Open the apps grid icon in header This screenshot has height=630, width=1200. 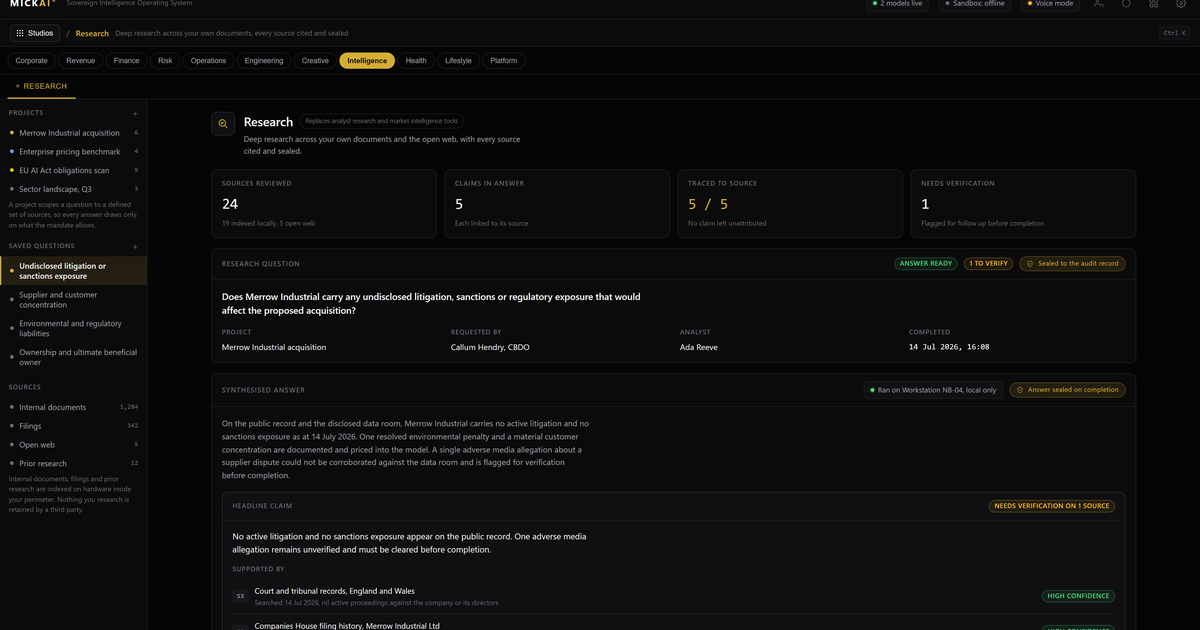[x=1154, y=4]
